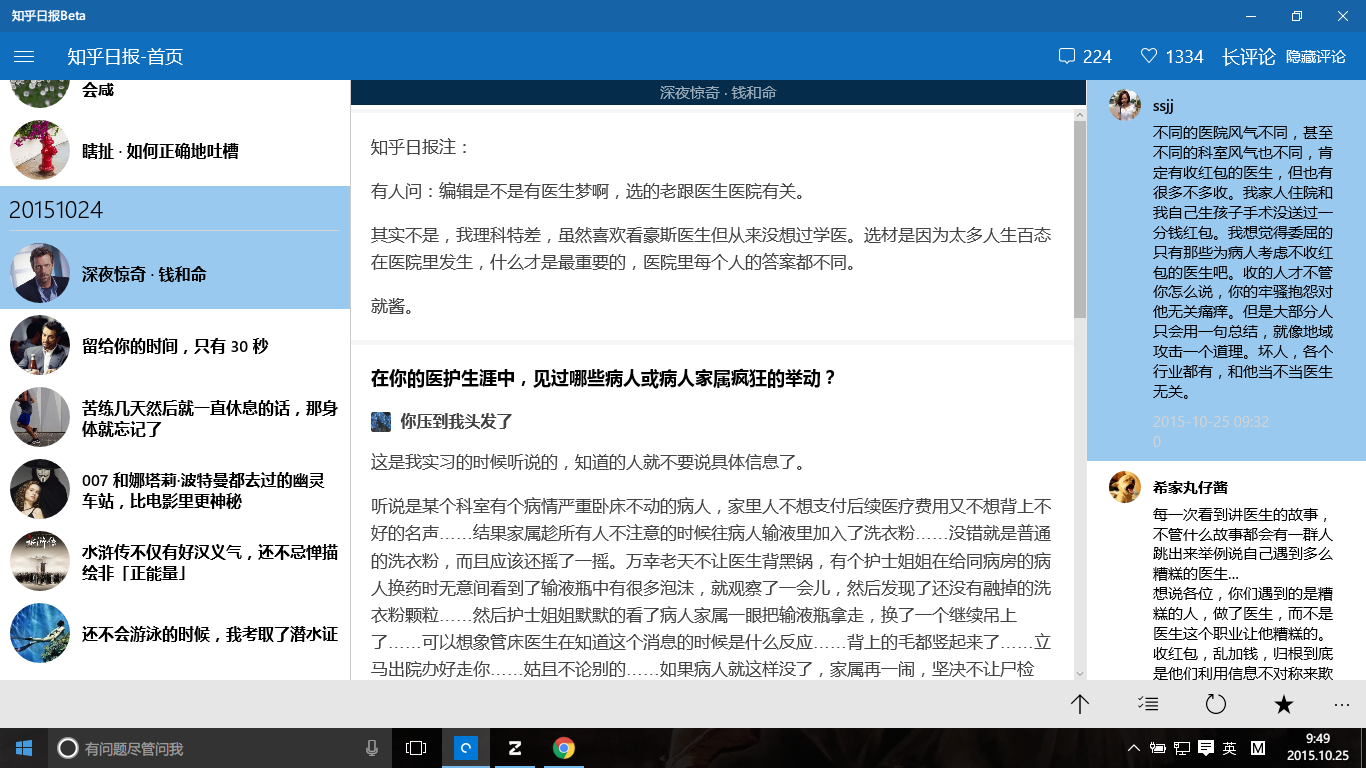Click the article scrollbar's up arrow

(x=1080, y=113)
